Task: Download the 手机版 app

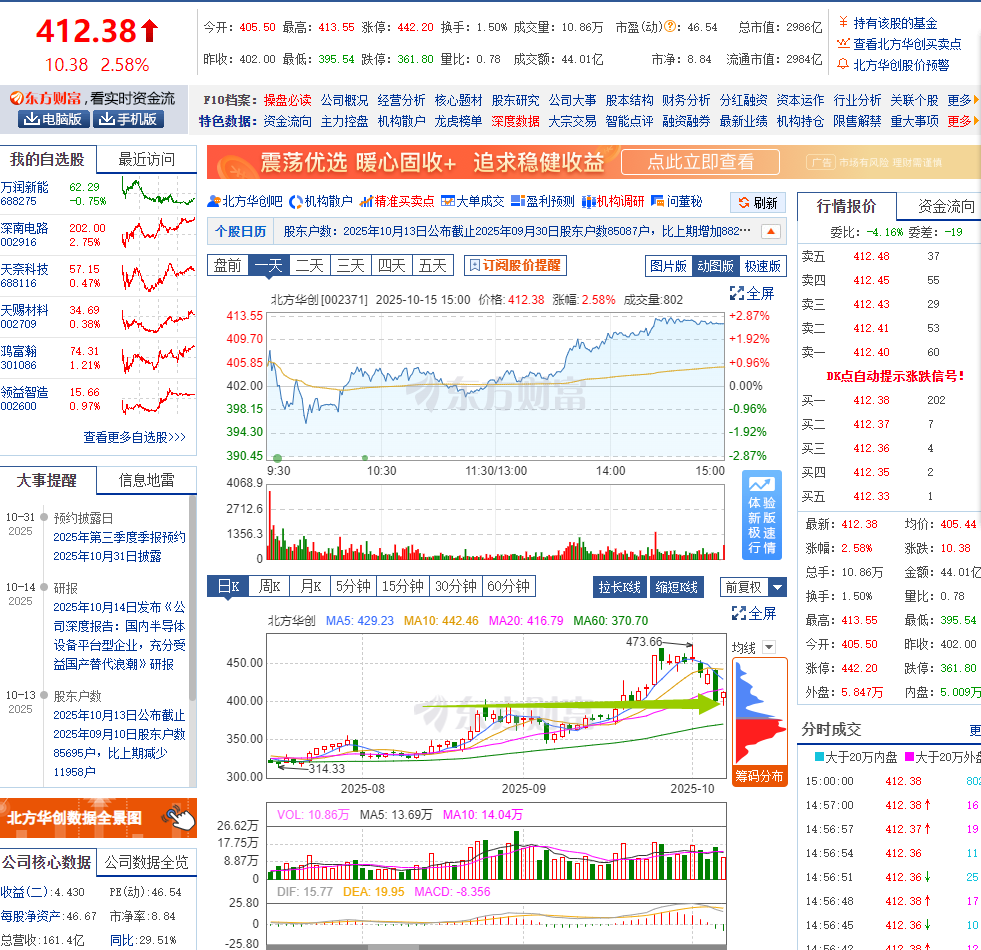Action: 128,119
